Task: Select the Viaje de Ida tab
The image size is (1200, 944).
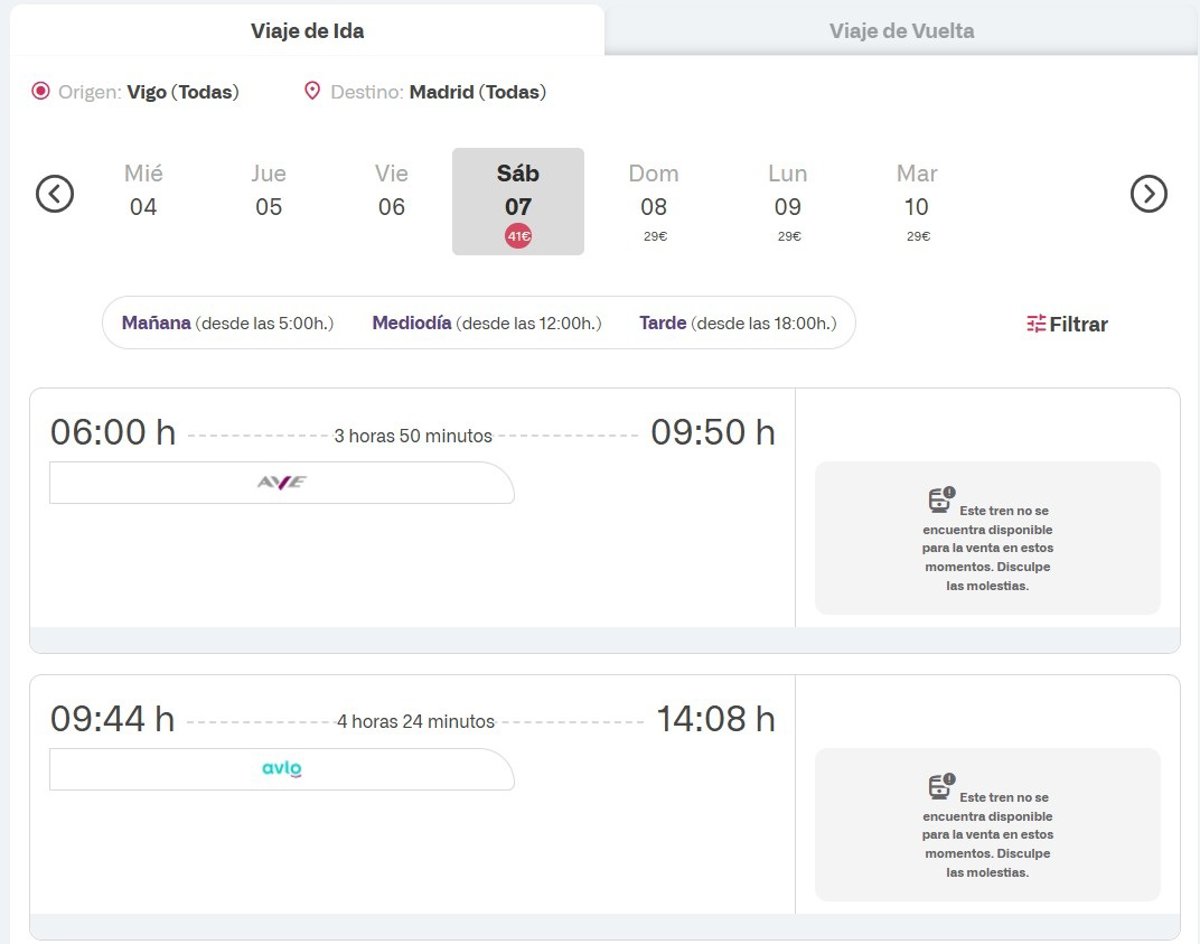Action: 307,30
